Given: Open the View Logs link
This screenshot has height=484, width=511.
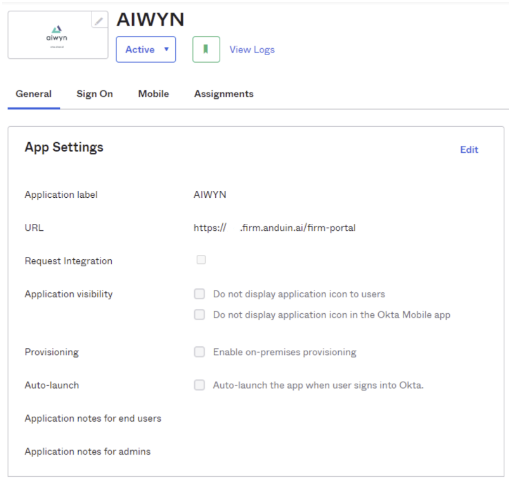Looking at the screenshot, I should click(252, 50).
